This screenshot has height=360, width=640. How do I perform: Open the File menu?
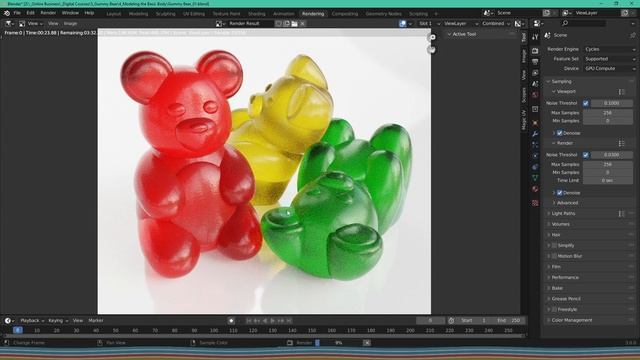17,13
